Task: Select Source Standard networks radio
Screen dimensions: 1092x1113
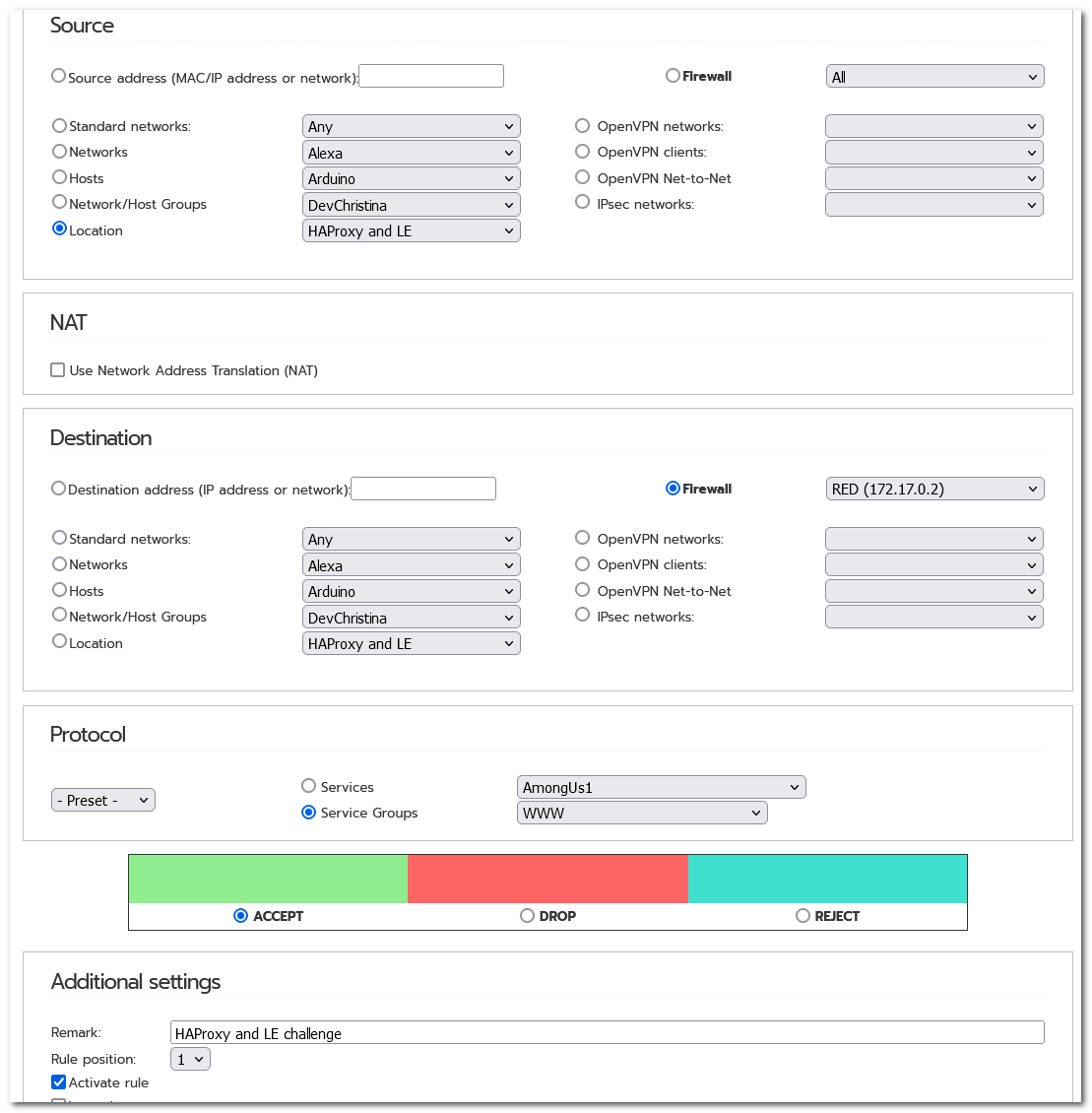Action: (60, 126)
